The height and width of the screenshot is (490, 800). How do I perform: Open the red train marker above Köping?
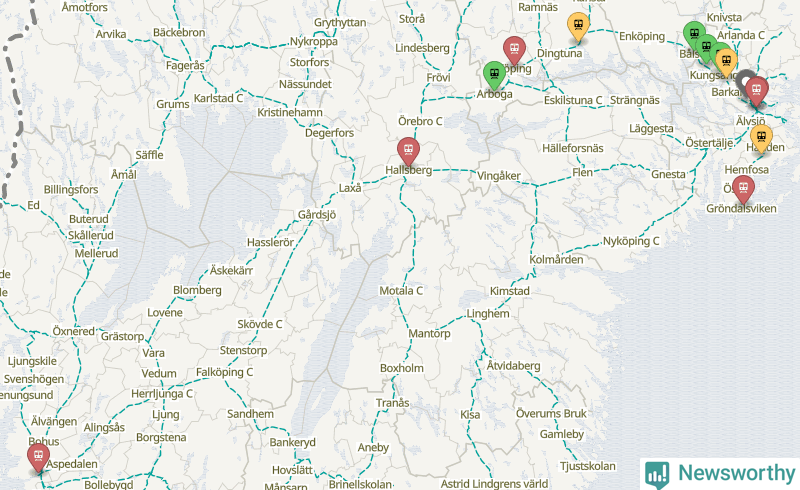(x=514, y=50)
